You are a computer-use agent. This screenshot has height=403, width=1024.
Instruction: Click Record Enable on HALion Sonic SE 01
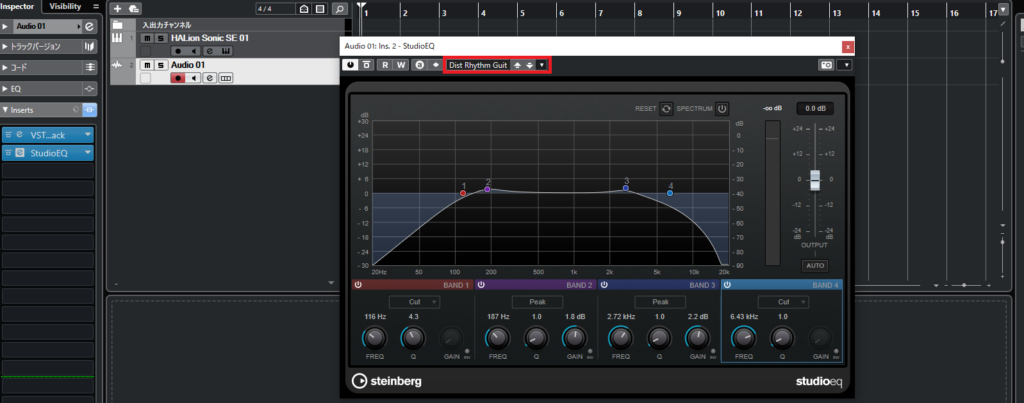point(177,51)
